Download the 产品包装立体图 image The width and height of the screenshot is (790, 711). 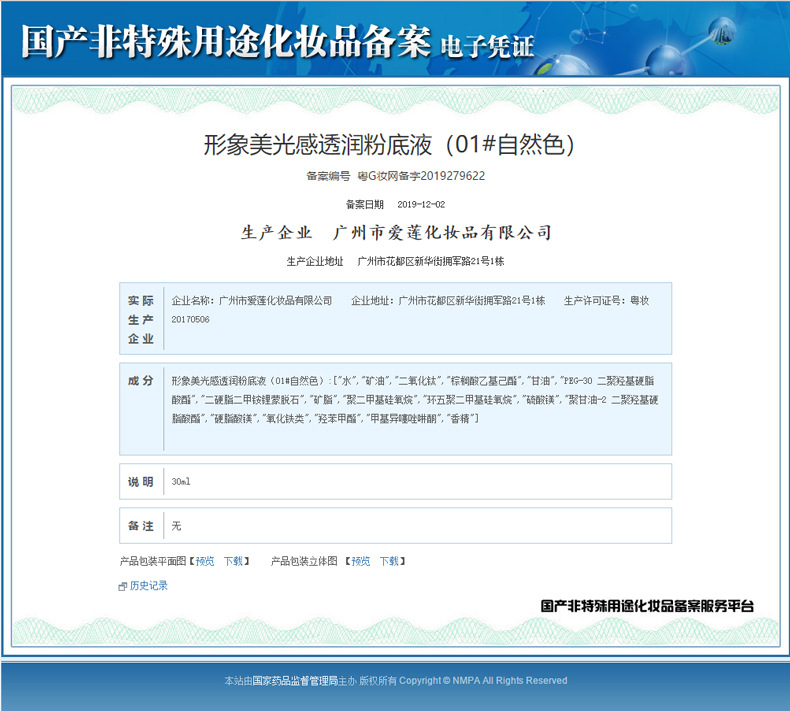pyautogui.click(x=389, y=561)
